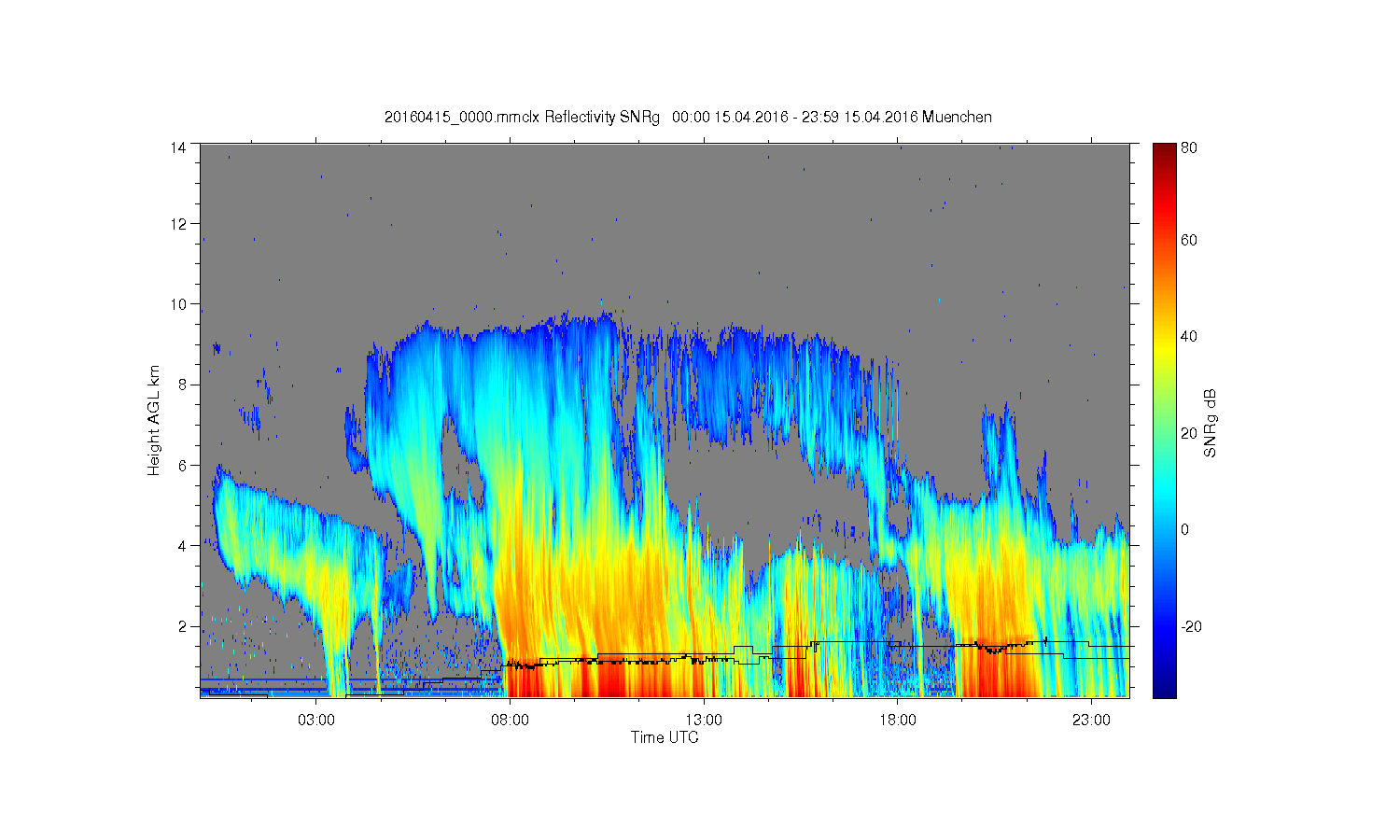The height and width of the screenshot is (840, 1400).
Task: Pick the colorbar tick value 80
Action: pyautogui.click(x=1189, y=147)
